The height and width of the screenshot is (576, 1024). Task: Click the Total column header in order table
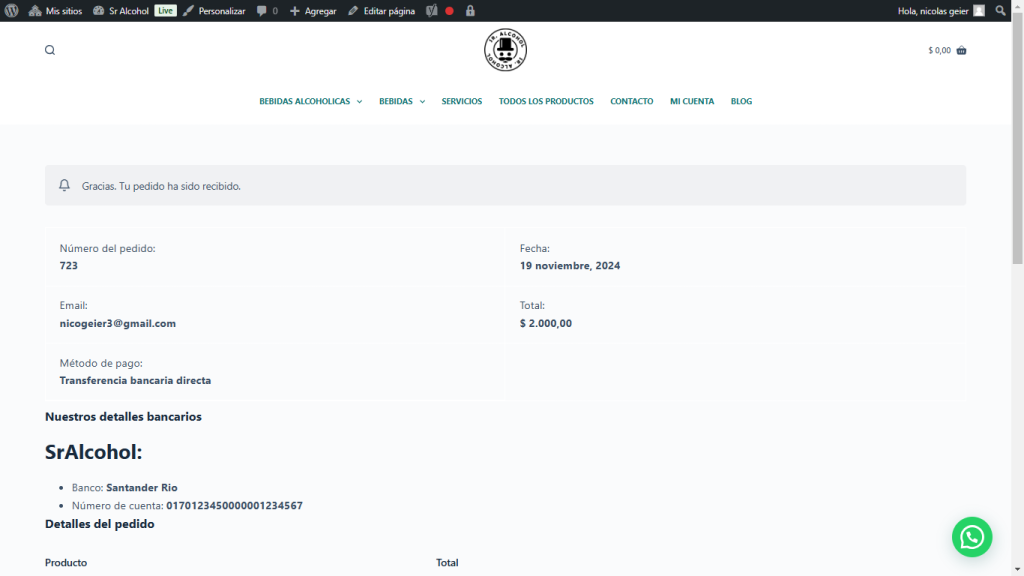pyautogui.click(x=447, y=562)
